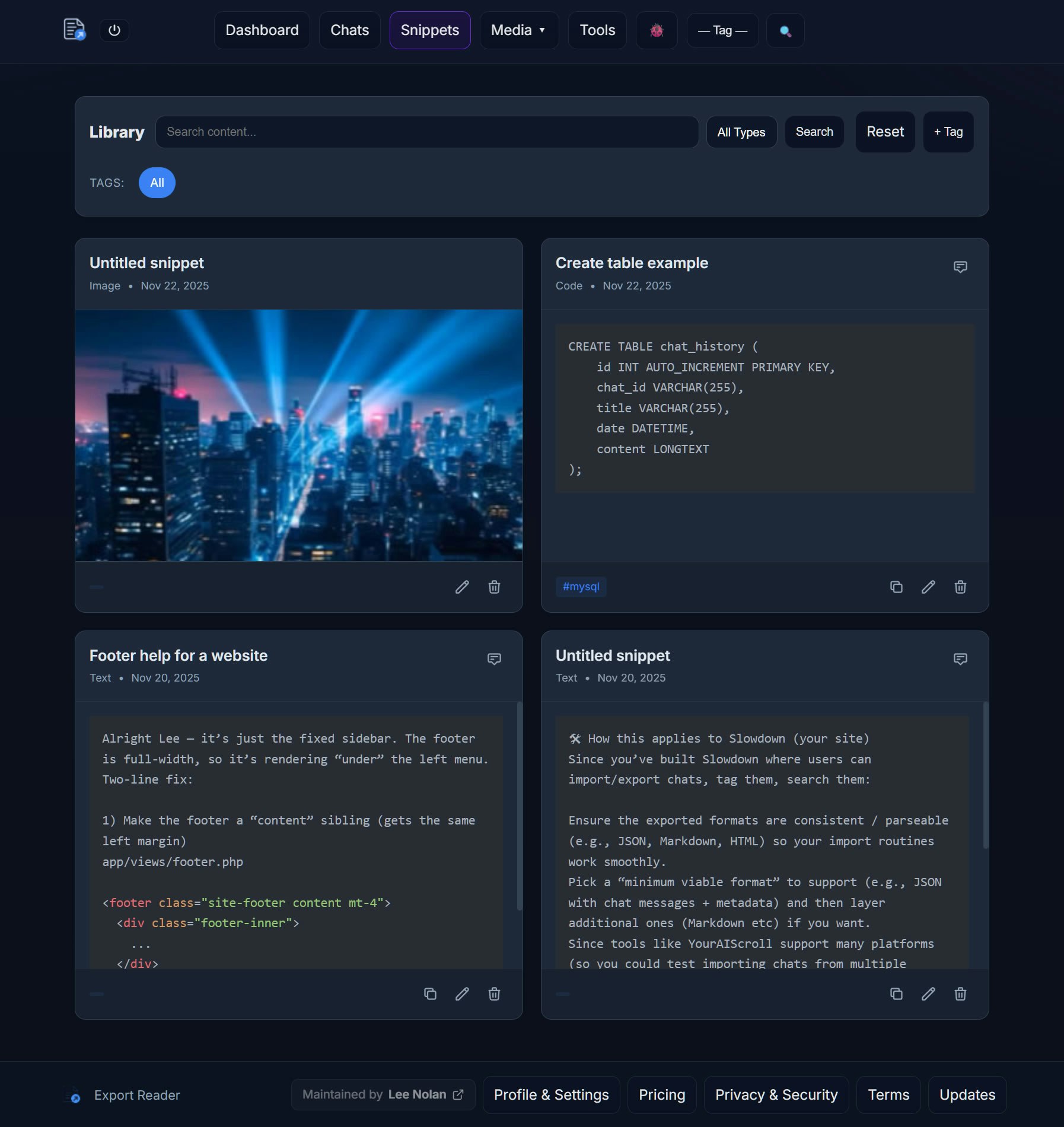Toggle the comment bubble on Footer help card
The width and height of the screenshot is (1064, 1127).
[493, 659]
